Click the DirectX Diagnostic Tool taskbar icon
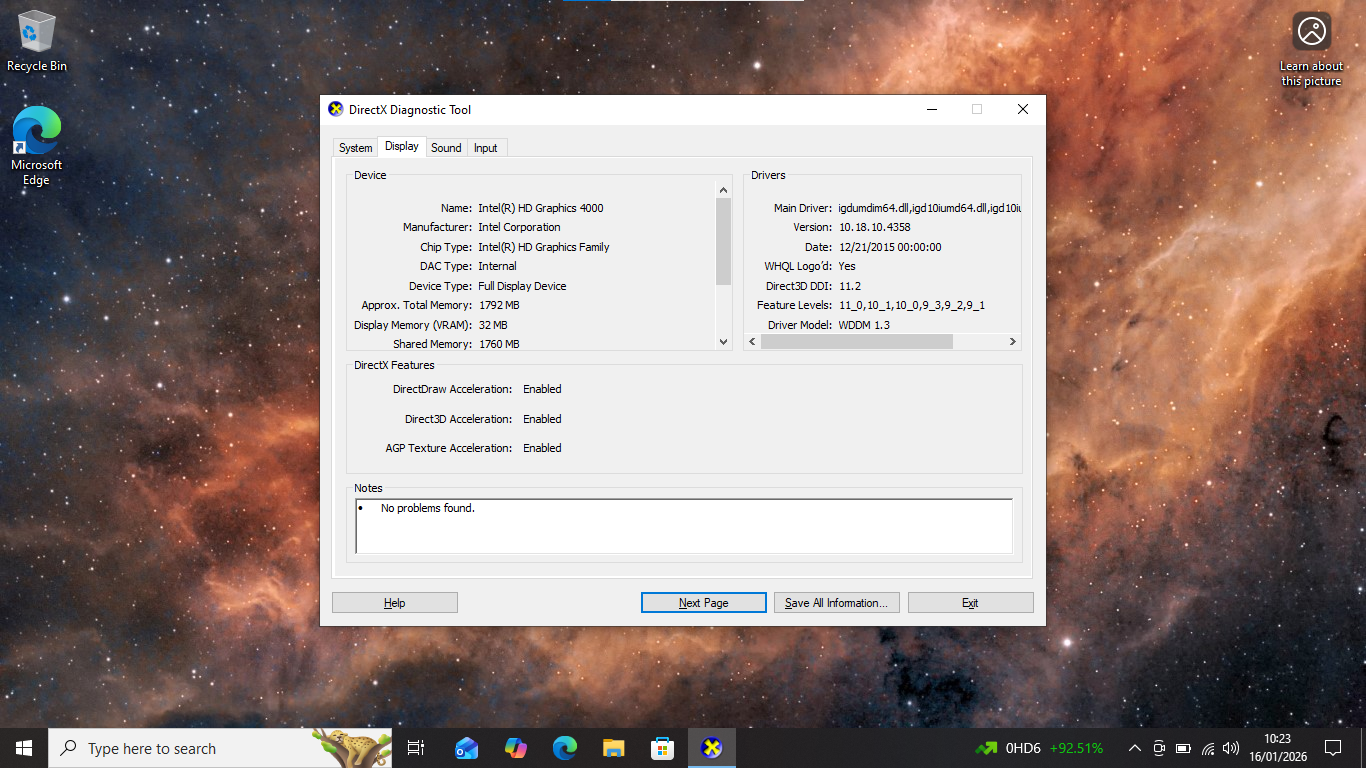The image size is (1366, 768). tap(711, 748)
